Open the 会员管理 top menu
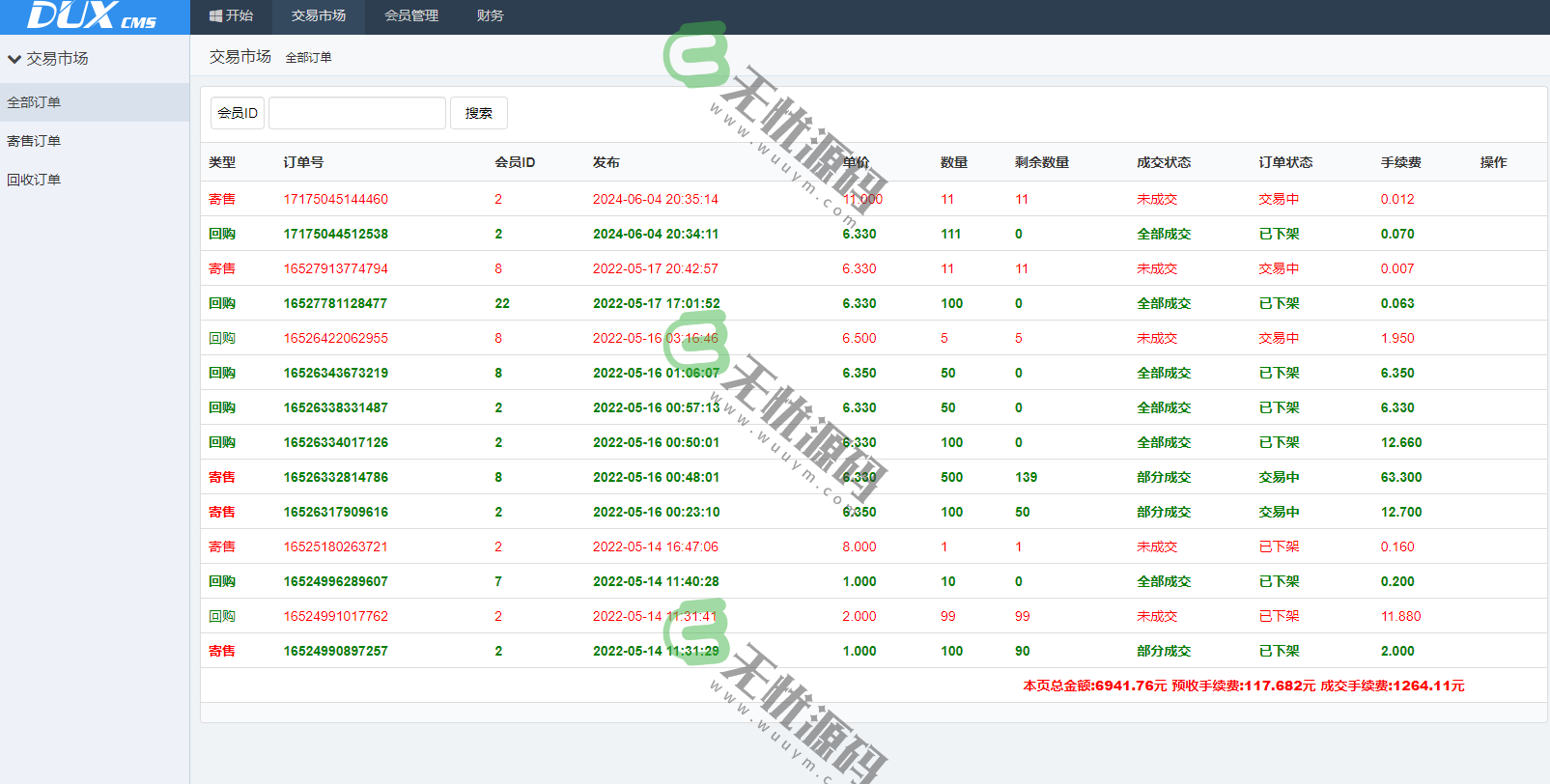The height and width of the screenshot is (784, 1550). pyautogui.click(x=410, y=16)
